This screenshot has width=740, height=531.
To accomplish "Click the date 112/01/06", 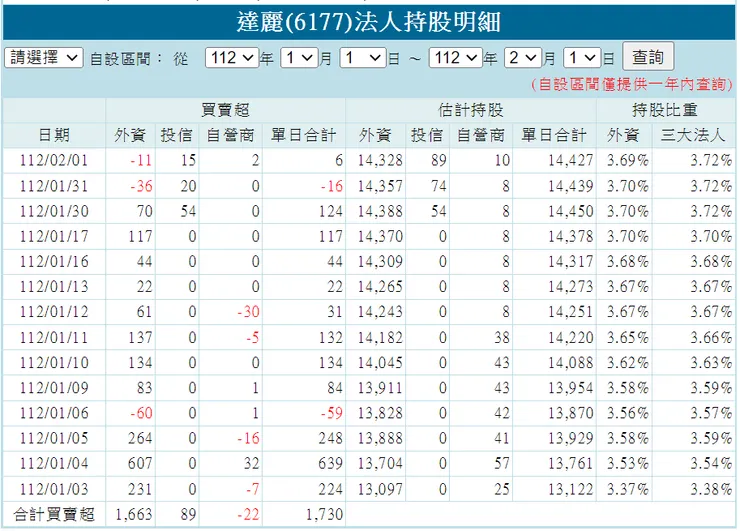I will click(x=54, y=413).
